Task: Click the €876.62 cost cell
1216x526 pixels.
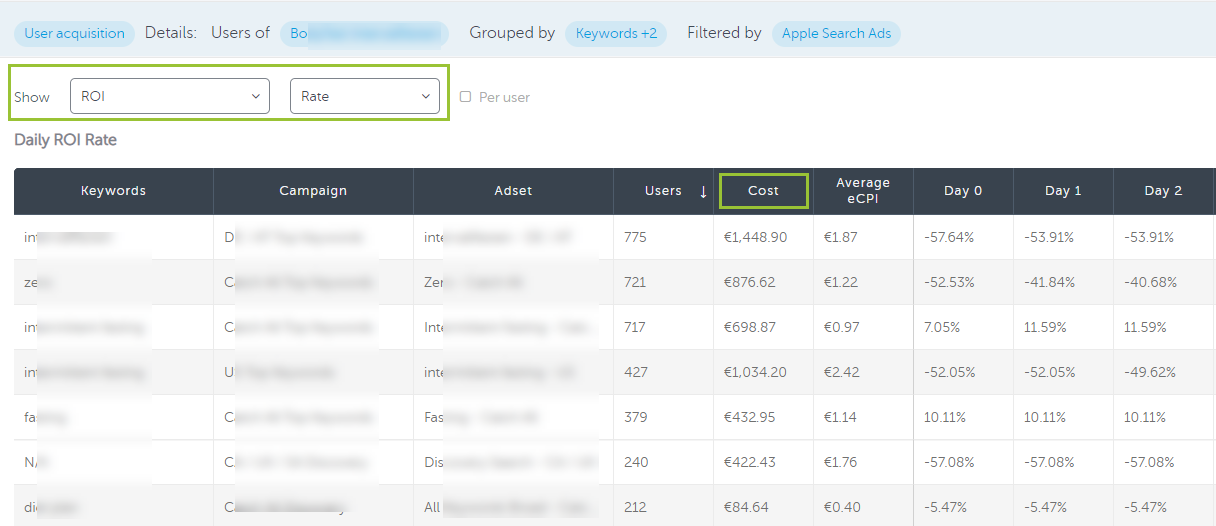Action: pyautogui.click(x=749, y=282)
